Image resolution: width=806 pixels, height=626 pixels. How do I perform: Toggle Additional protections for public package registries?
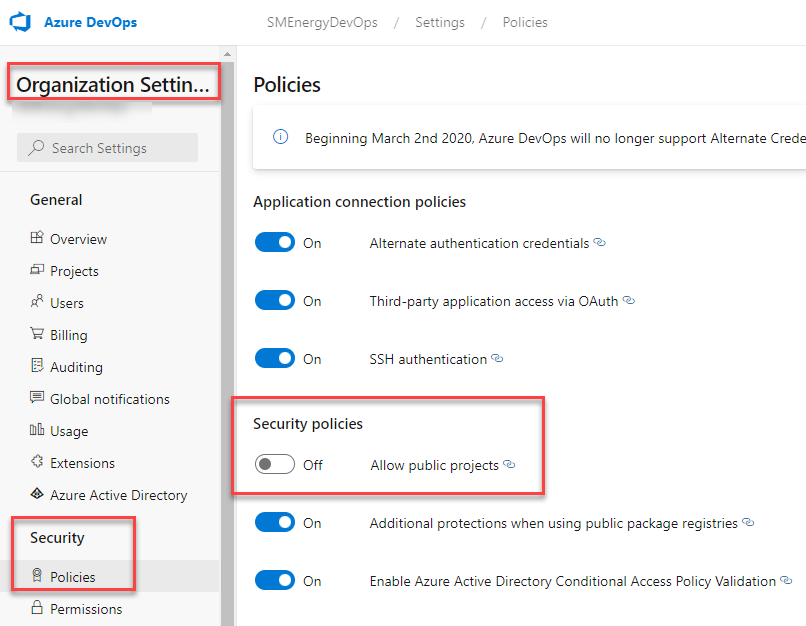pos(275,522)
